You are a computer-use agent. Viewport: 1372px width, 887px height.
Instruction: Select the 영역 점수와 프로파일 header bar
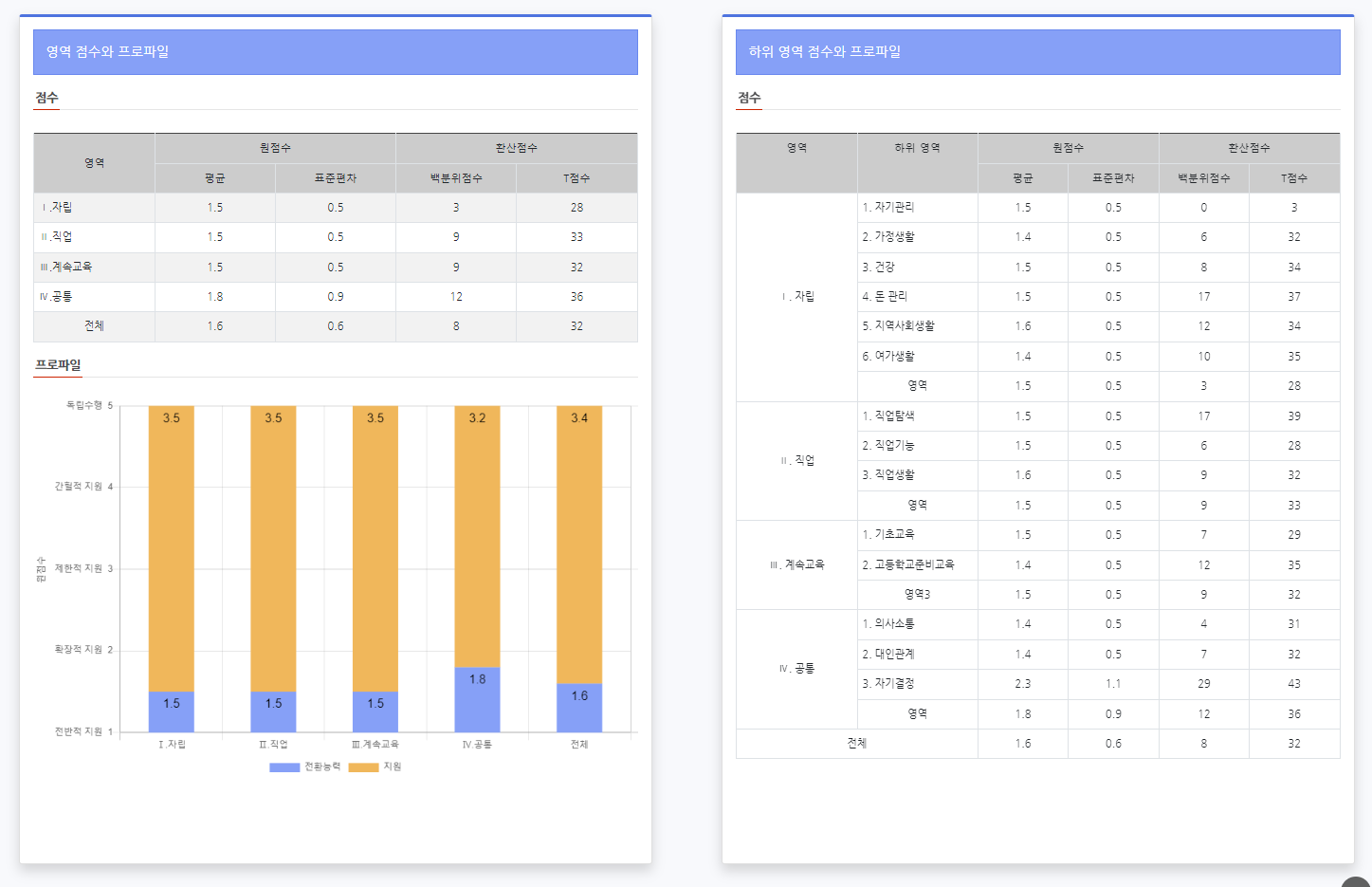click(336, 52)
